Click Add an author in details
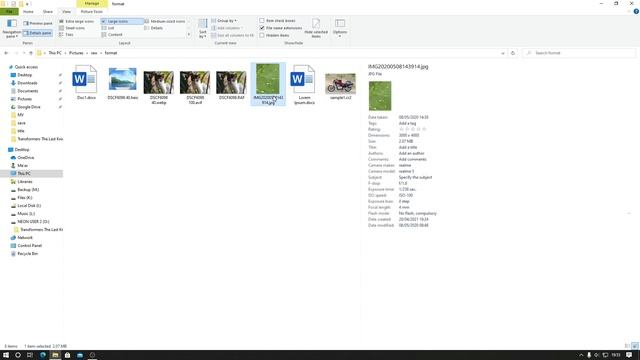 coord(411,153)
